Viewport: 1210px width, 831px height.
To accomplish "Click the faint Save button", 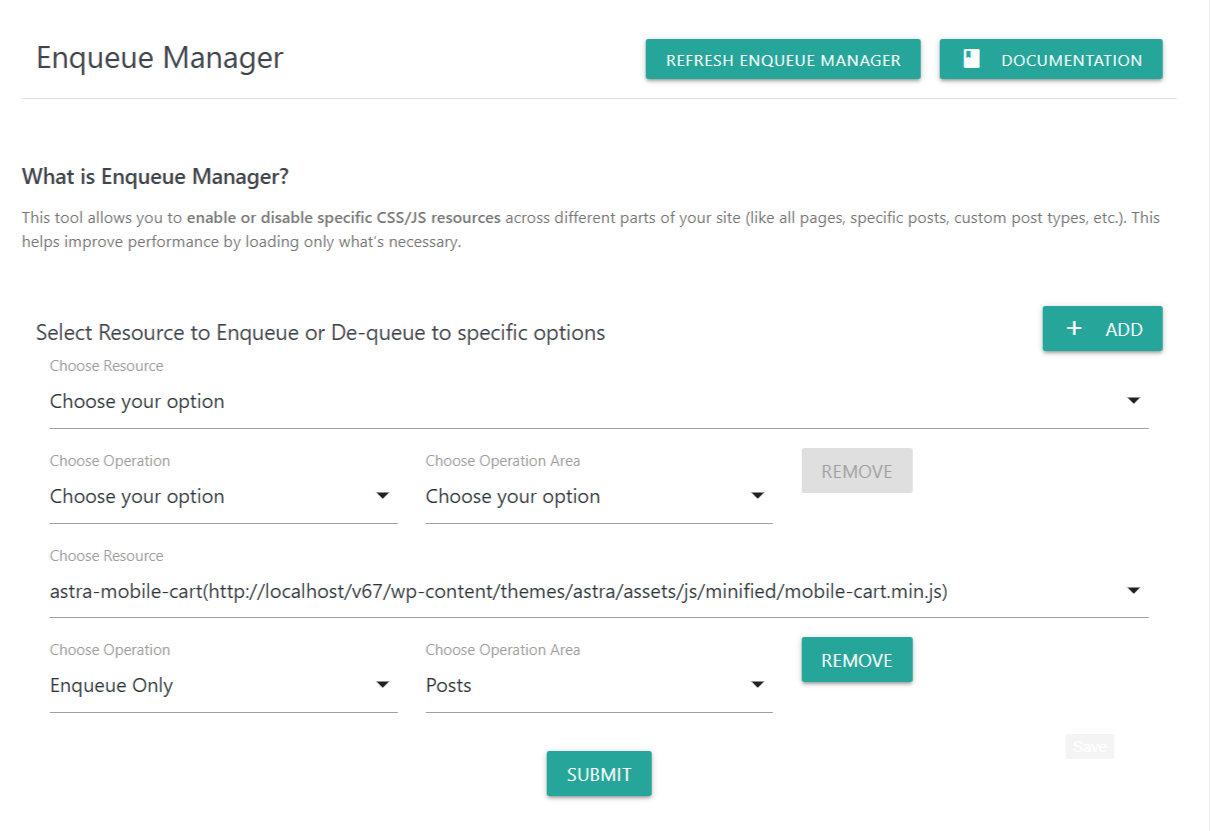I will point(1089,747).
